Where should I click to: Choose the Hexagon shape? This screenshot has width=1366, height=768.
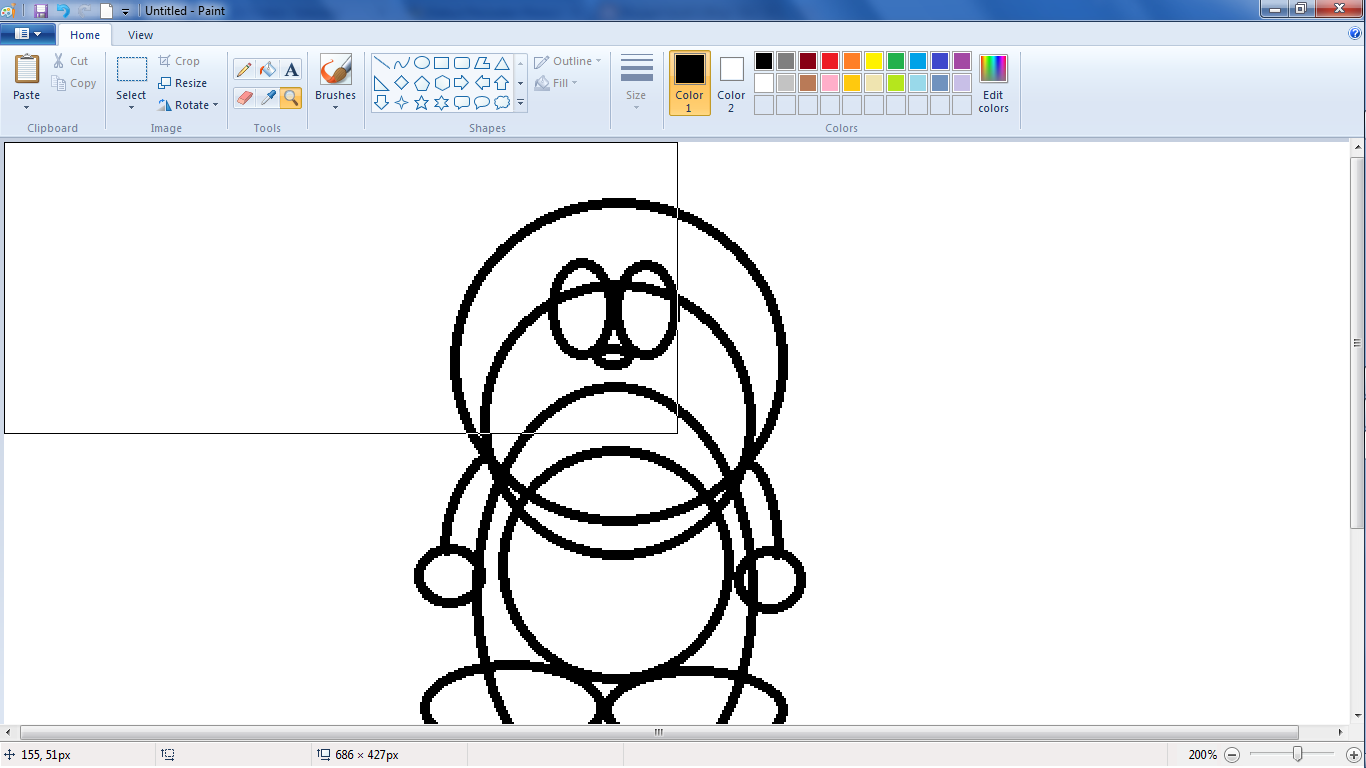pyautogui.click(x=441, y=83)
